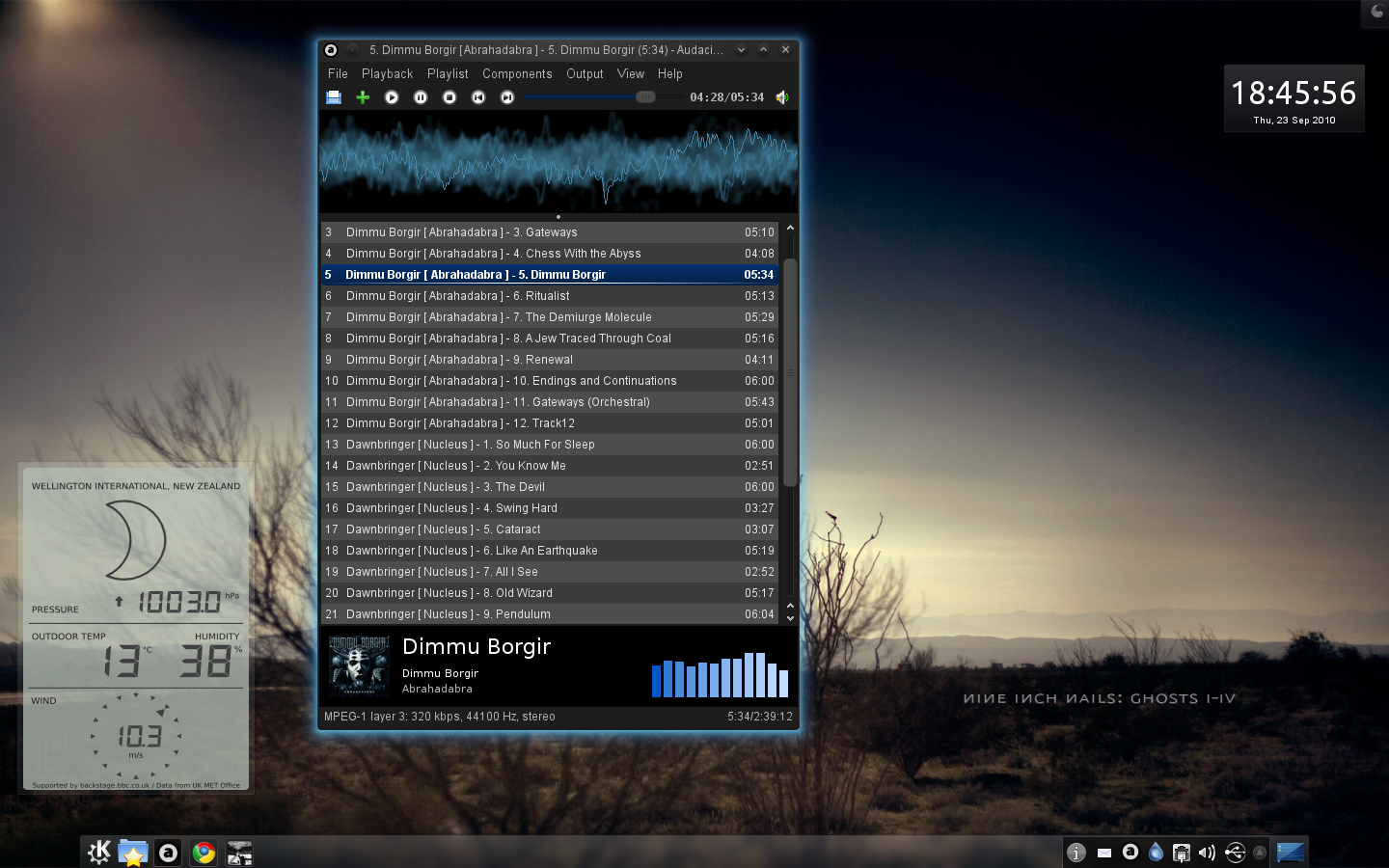Select Dawnbringer track Swing Hard

point(550,508)
